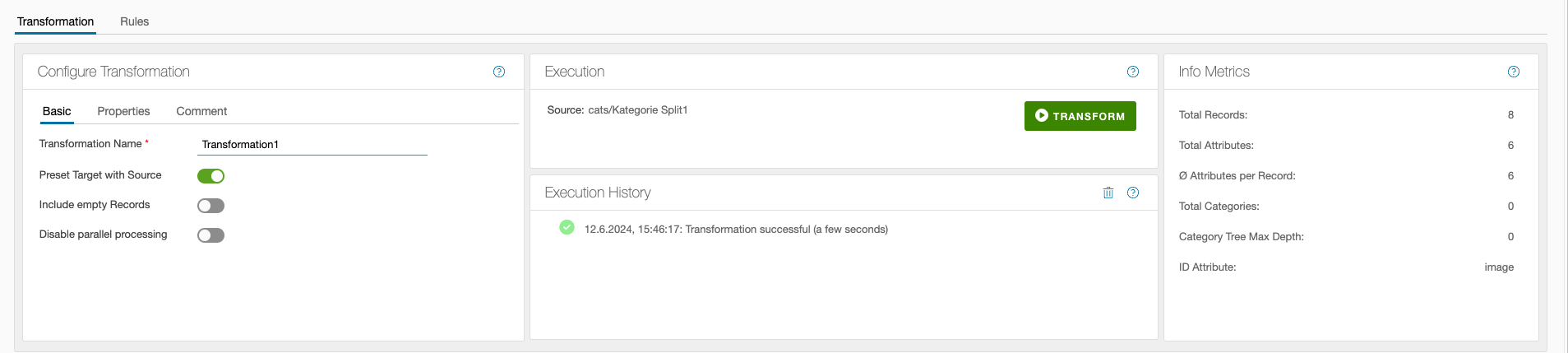Open help for Configure Transformation panel
Screen dimensions: 1568x353
[x=499, y=72]
